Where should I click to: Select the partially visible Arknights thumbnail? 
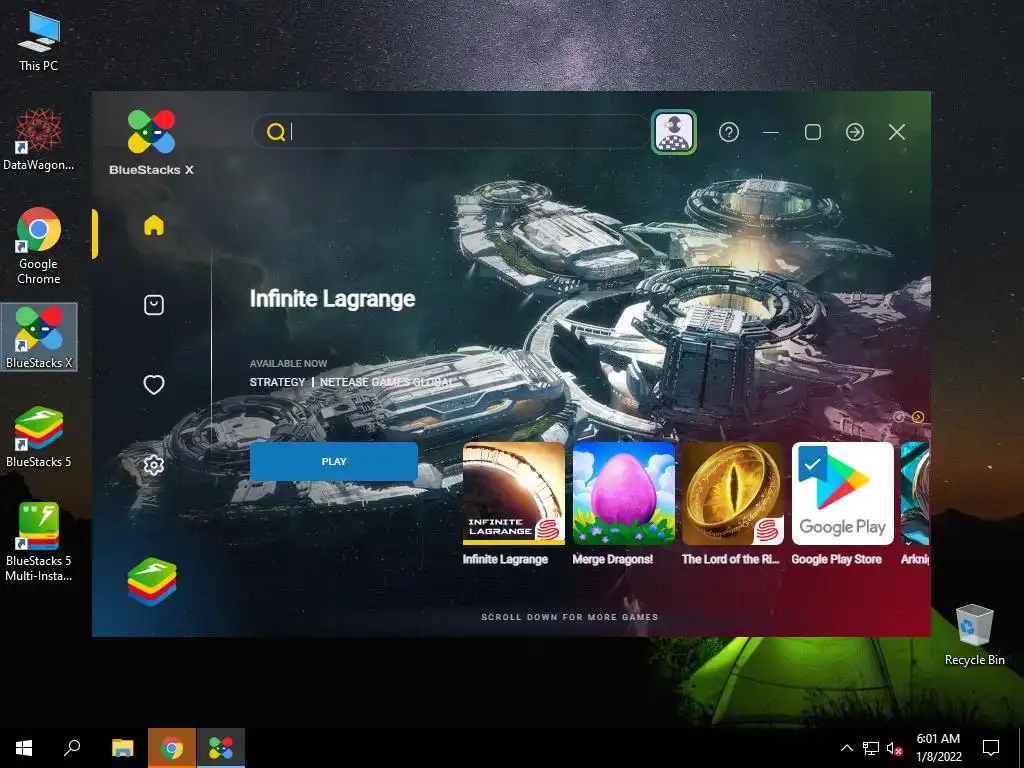click(915, 493)
